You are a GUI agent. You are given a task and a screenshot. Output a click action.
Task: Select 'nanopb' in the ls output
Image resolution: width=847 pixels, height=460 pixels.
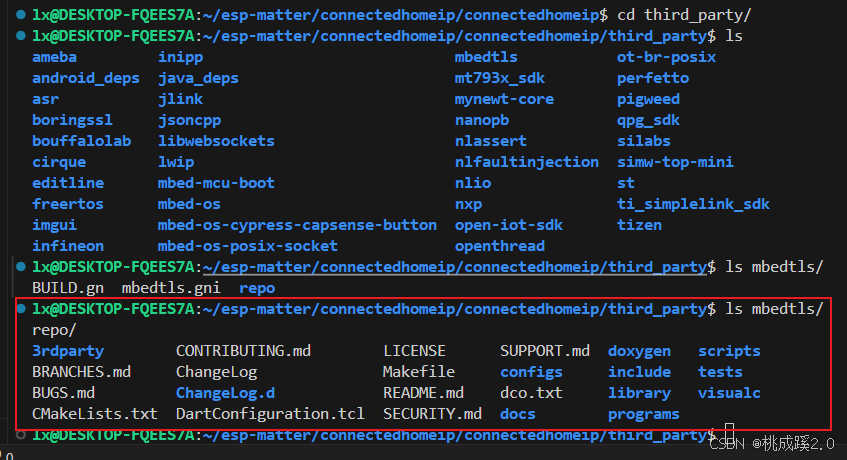[x=482, y=120]
